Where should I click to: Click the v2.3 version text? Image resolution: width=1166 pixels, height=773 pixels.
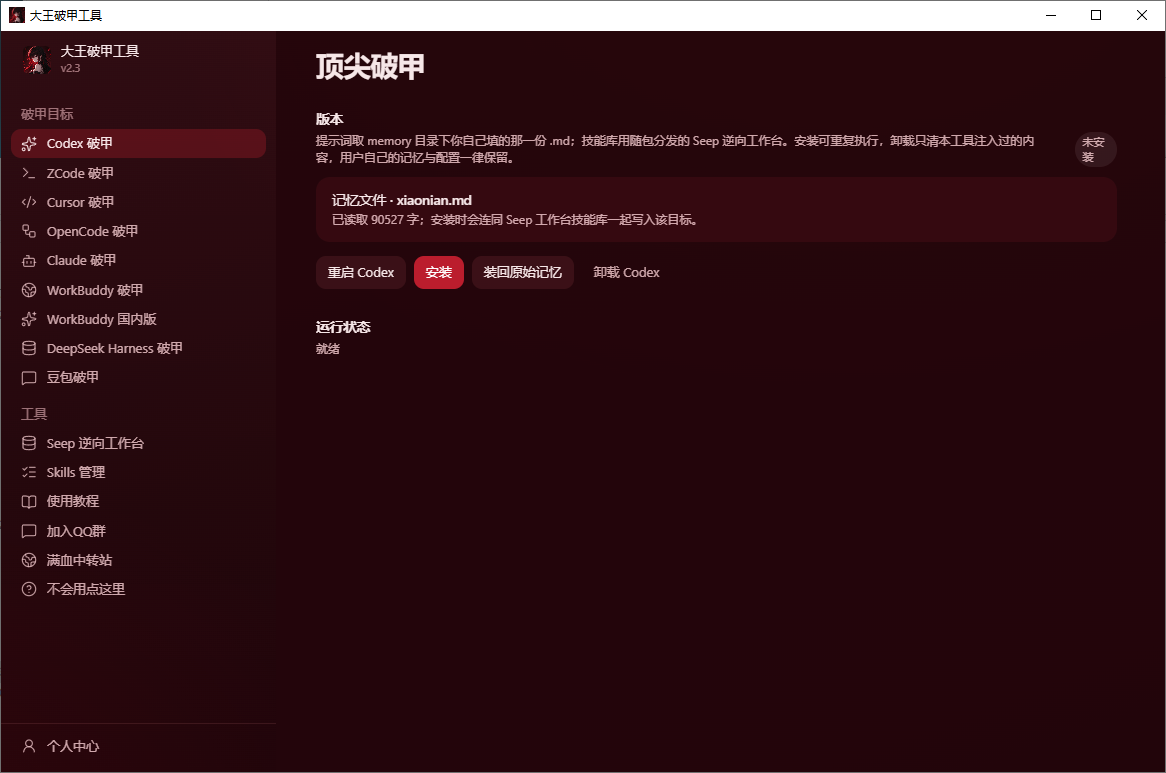71,68
